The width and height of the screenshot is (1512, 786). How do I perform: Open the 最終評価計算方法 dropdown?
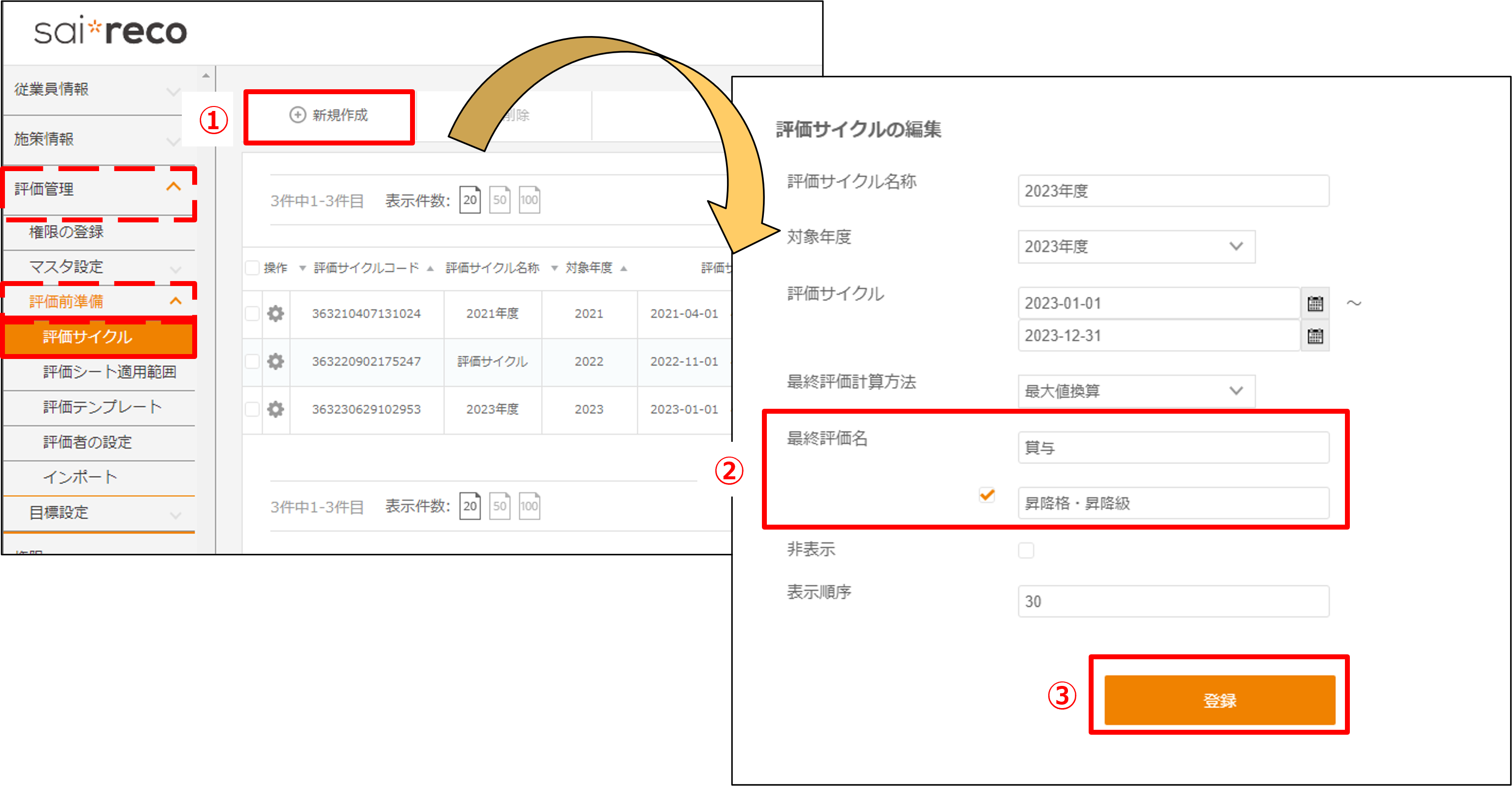tap(1136, 391)
